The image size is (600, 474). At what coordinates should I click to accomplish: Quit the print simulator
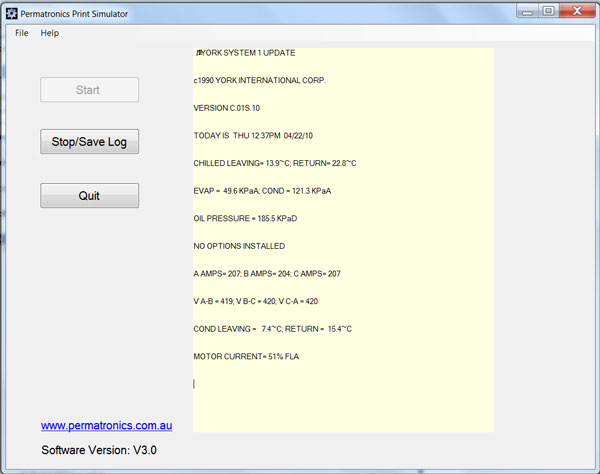(90, 195)
